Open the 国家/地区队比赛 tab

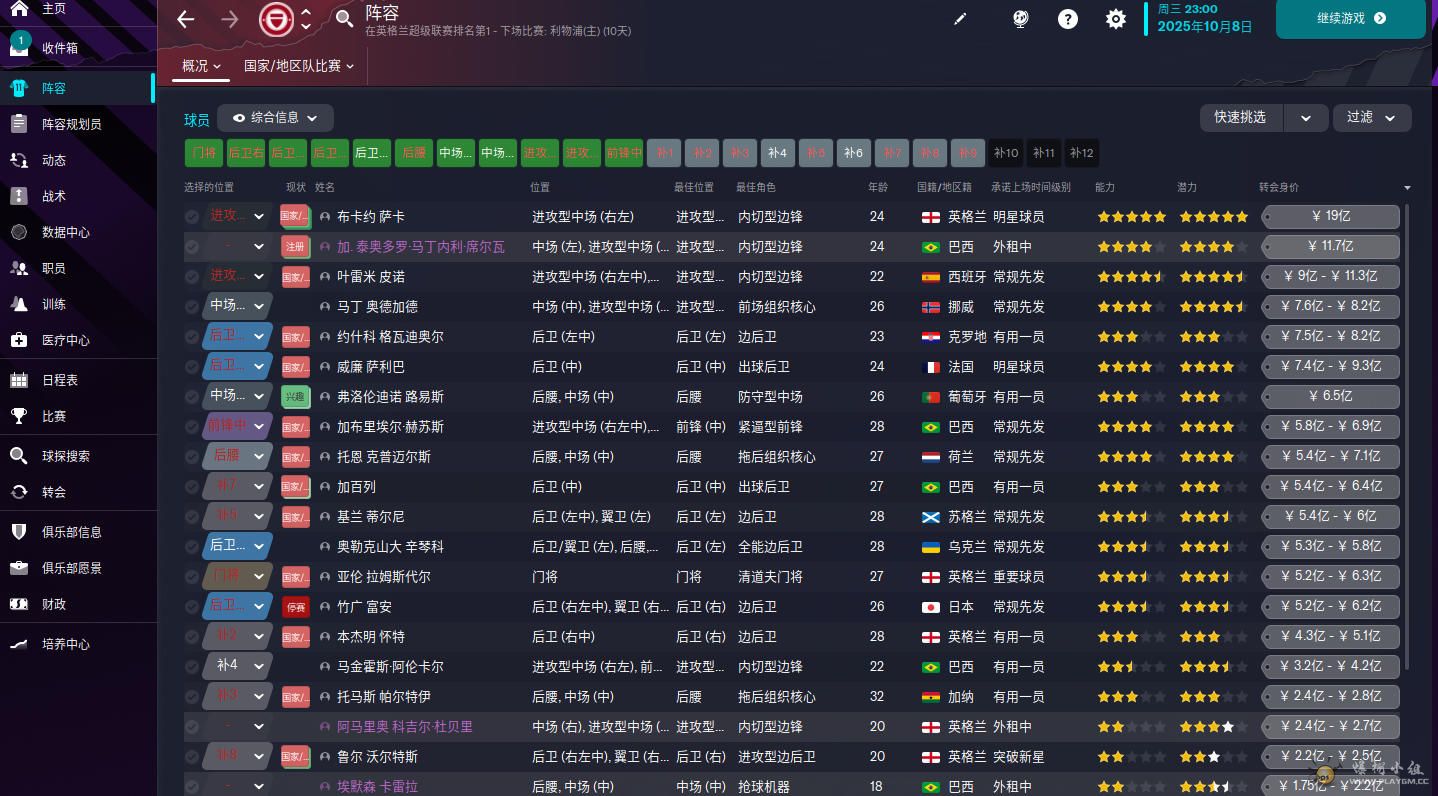pyautogui.click(x=299, y=66)
